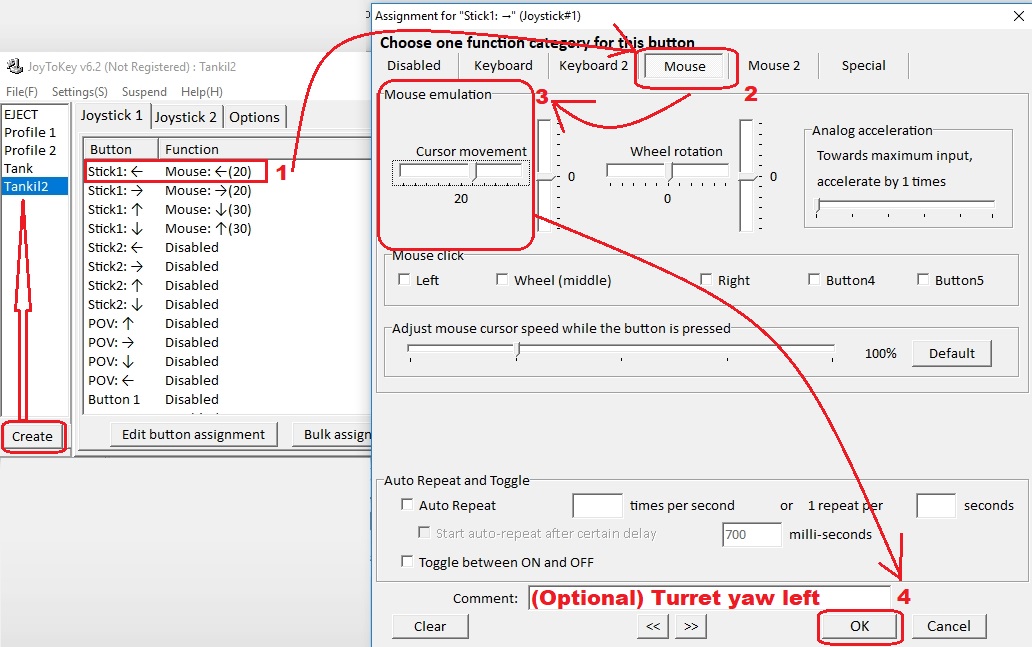Click the Create profile button
The height and width of the screenshot is (647, 1032).
coord(32,436)
